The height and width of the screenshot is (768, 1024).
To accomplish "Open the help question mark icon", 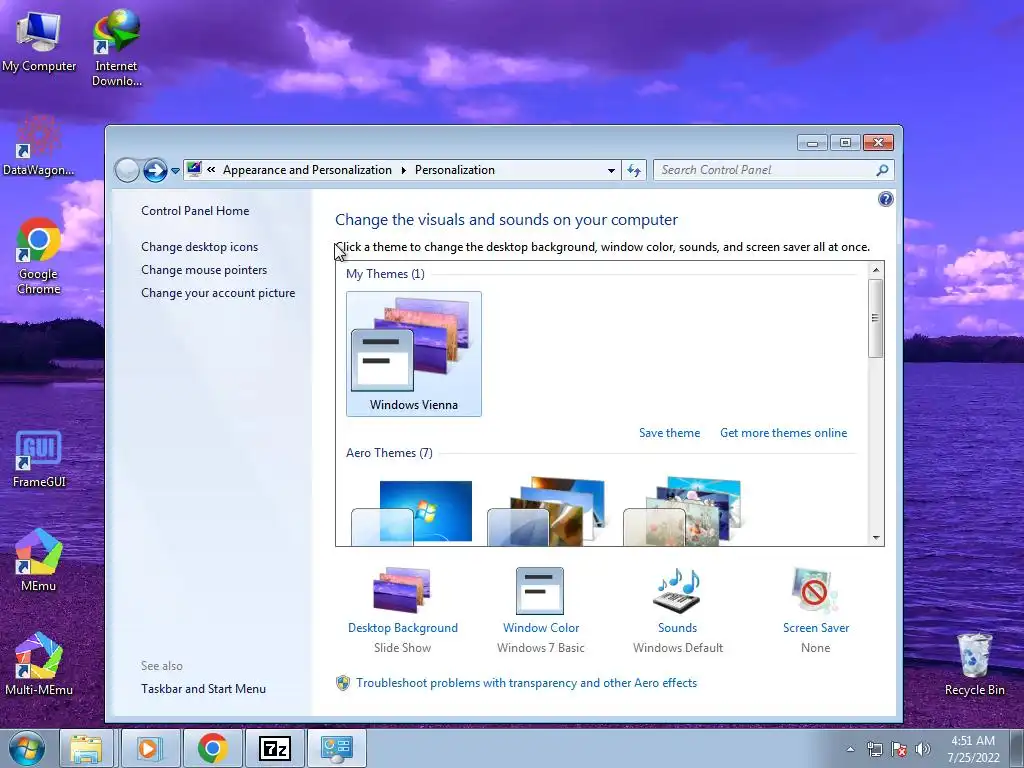I will click(x=886, y=199).
